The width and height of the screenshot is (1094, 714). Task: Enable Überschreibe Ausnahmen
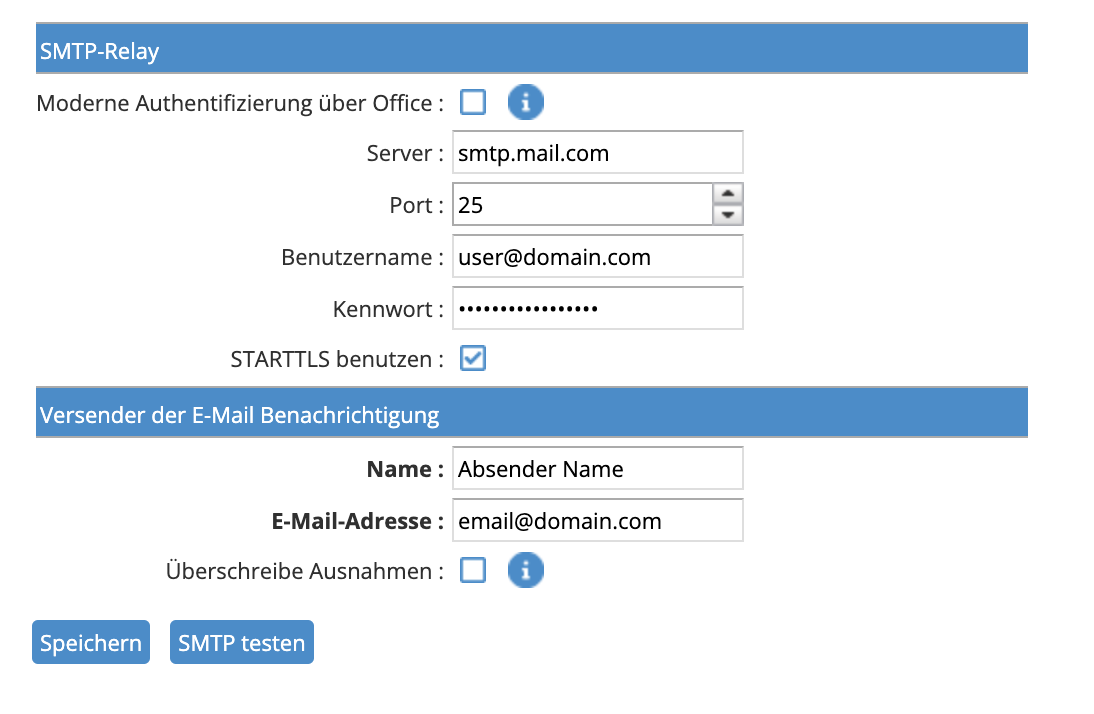pyautogui.click(x=472, y=570)
